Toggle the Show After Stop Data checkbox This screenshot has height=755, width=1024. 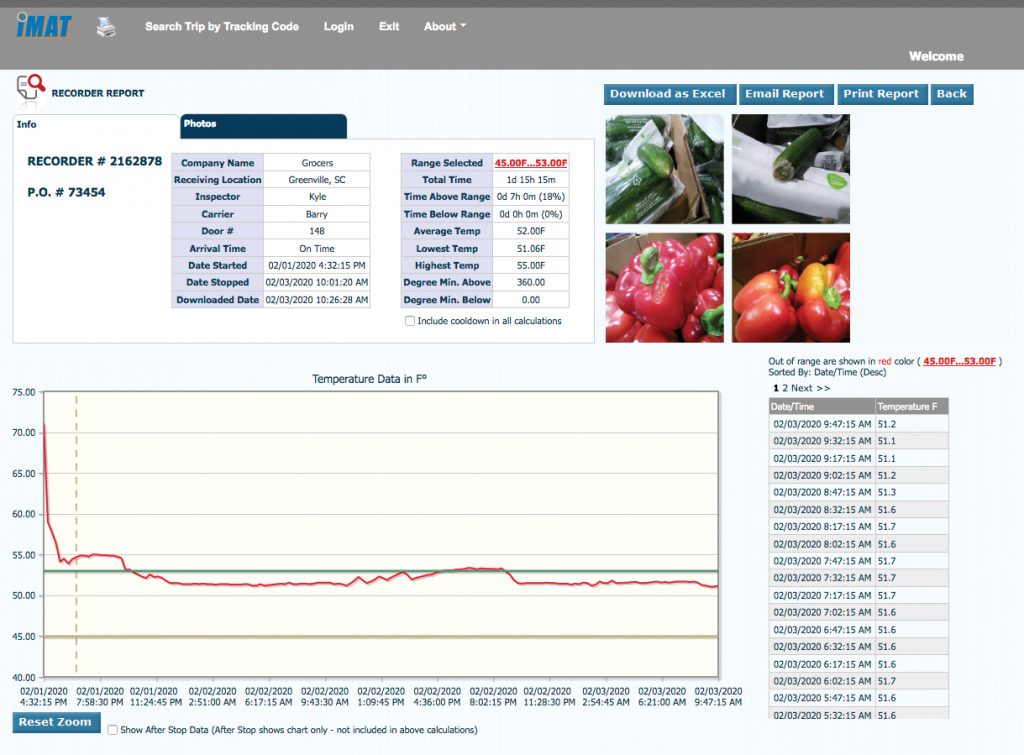[113, 730]
